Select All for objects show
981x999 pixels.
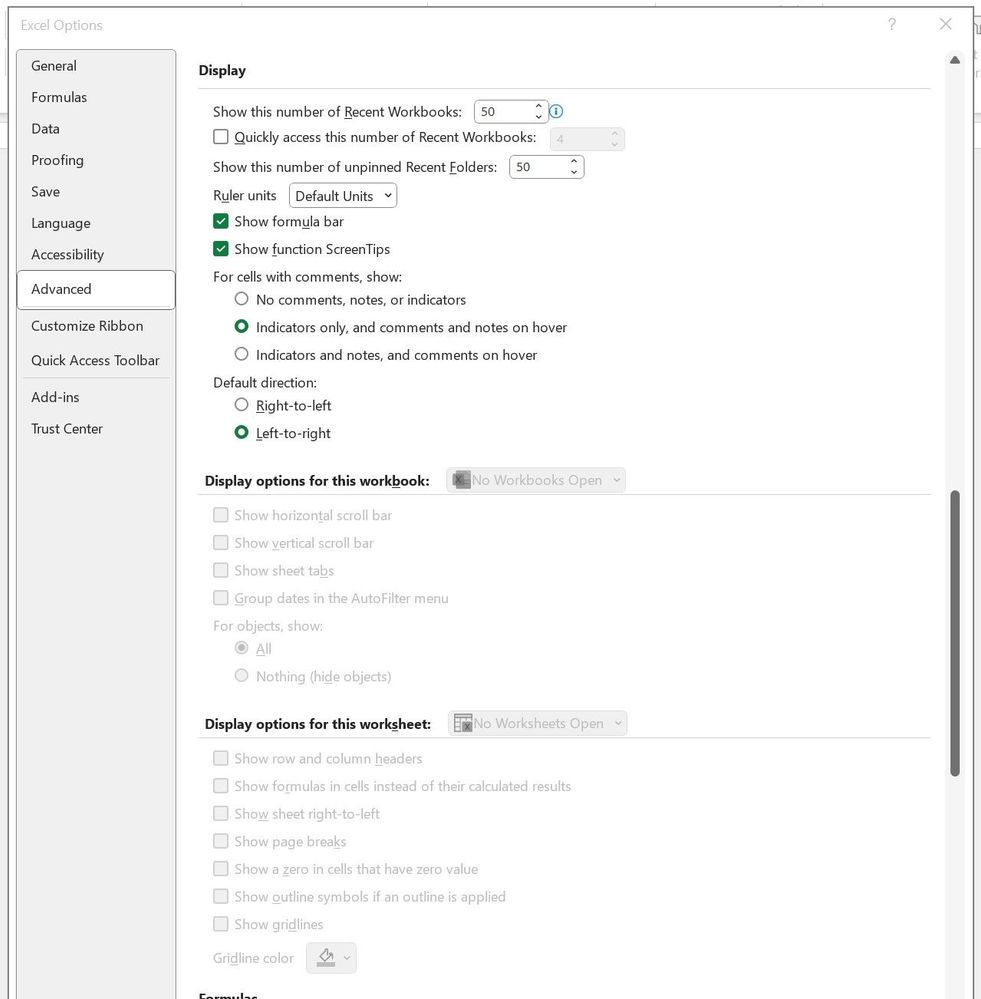tap(241, 648)
